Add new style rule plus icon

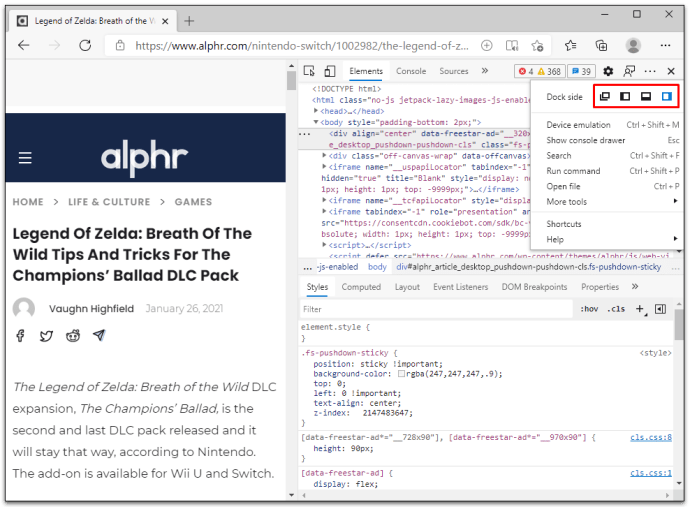[640, 309]
